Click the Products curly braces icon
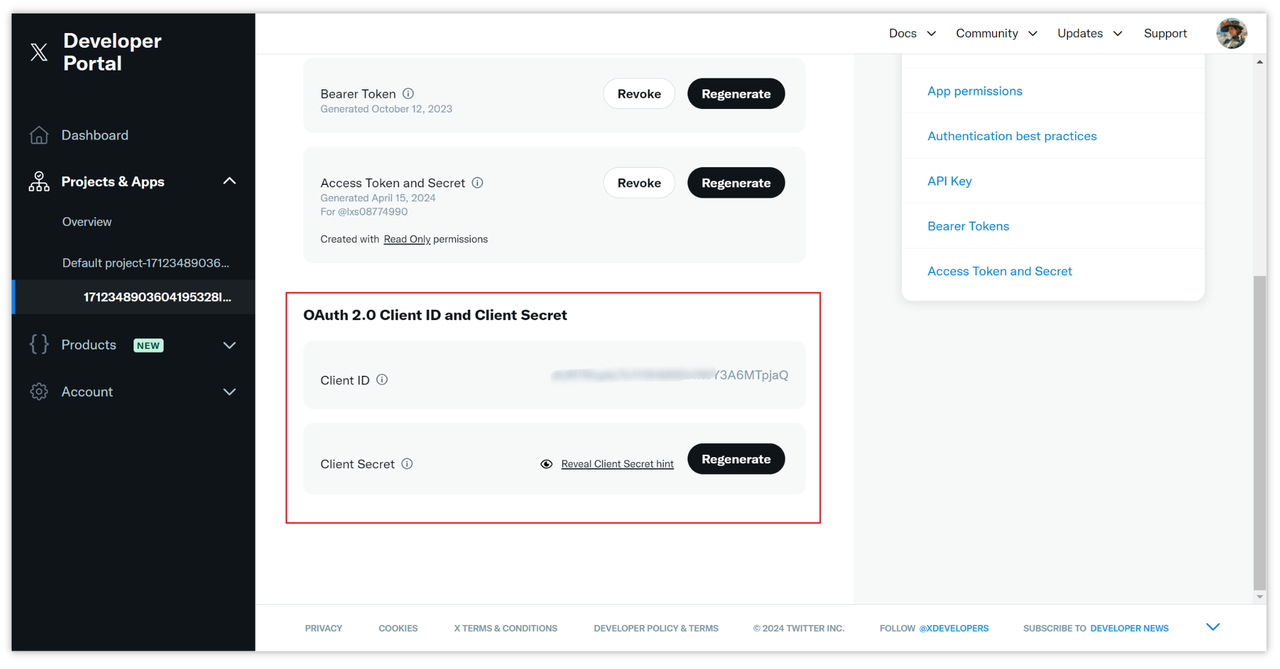The width and height of the screenshot is (1280, 669). (39, 344)
